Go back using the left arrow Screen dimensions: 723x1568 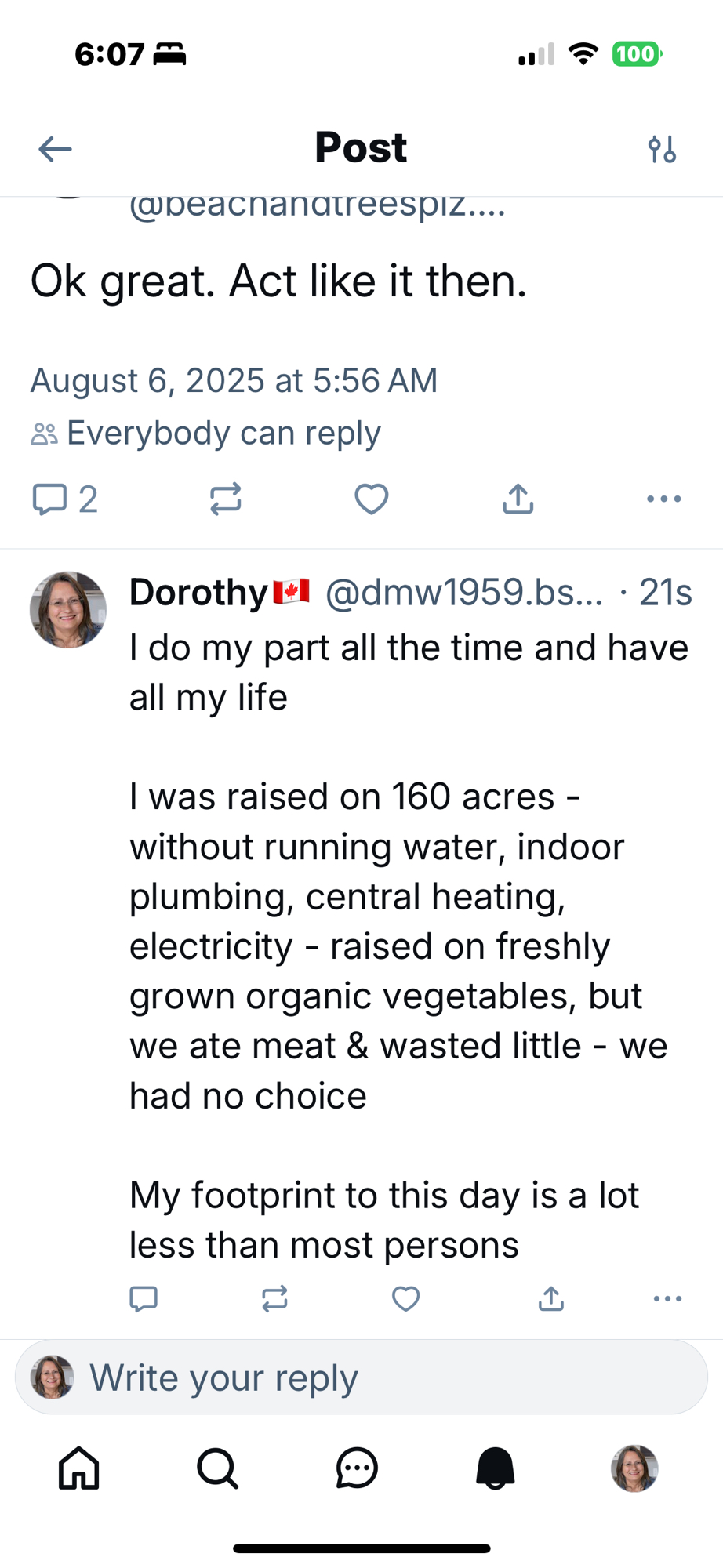(55, 148)
